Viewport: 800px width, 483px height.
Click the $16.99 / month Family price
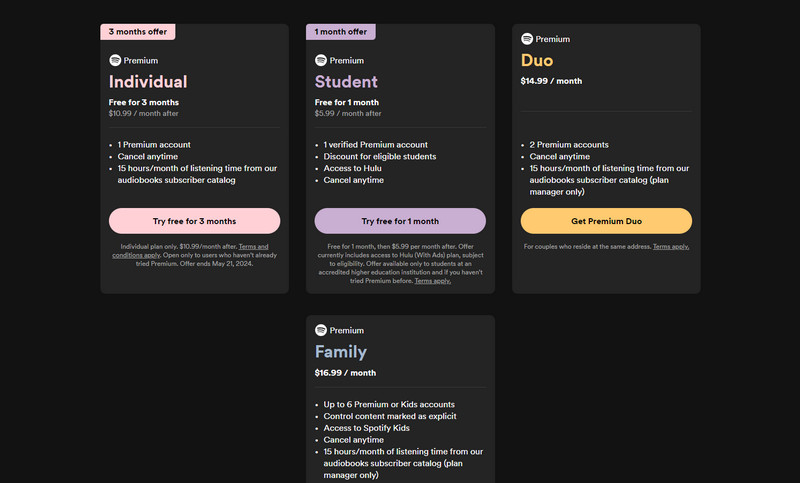[x=345, y=372]
